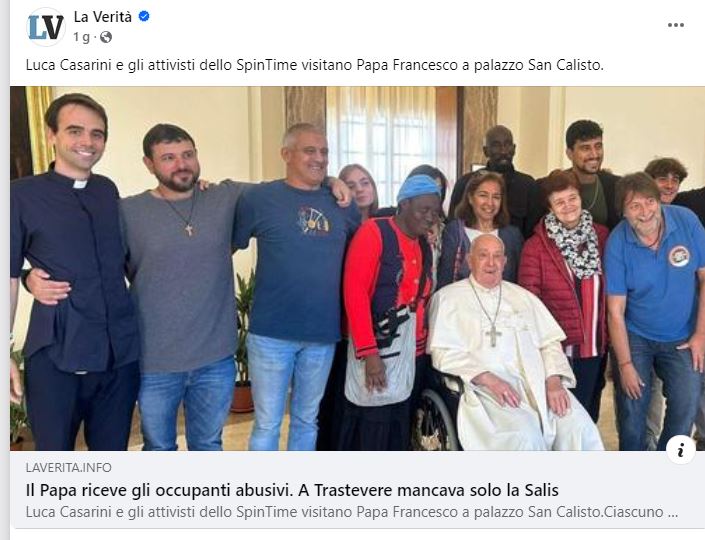
Task: Click the round badge on blue polo shirt
Action: tap(679, 256)
